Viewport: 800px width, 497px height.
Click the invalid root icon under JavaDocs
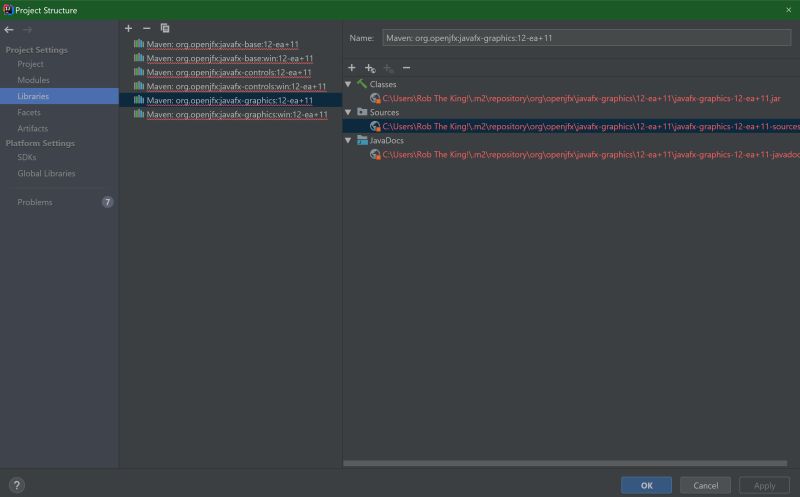[375, 154]
